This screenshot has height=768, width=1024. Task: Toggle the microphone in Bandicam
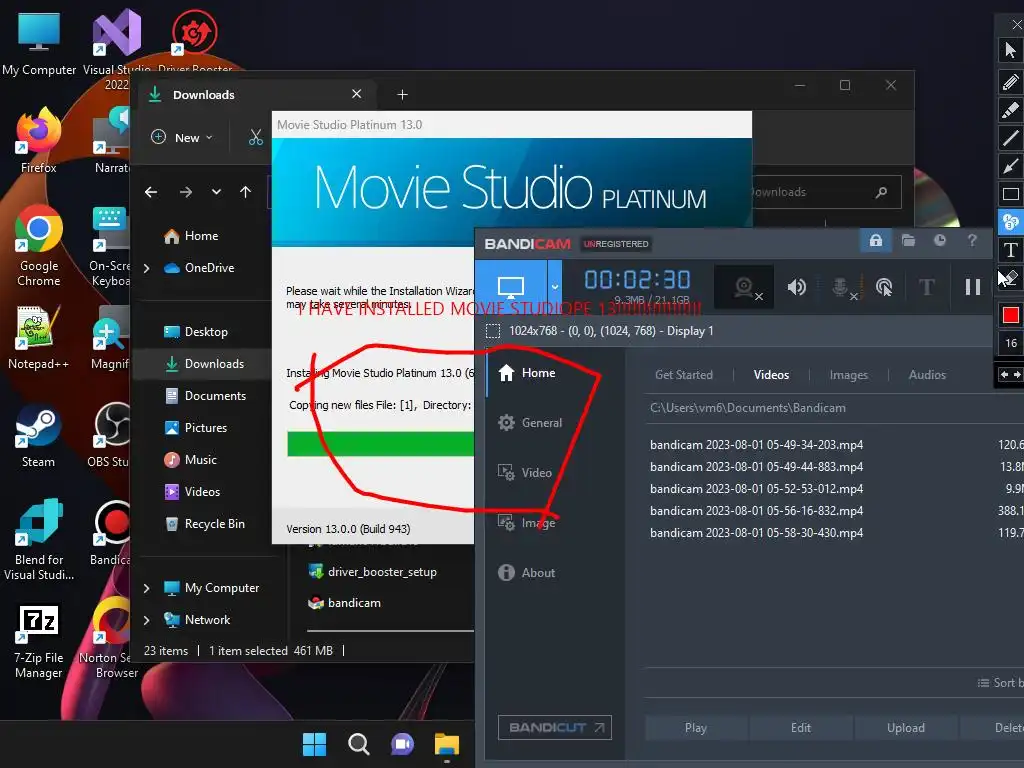click(841, 287)
